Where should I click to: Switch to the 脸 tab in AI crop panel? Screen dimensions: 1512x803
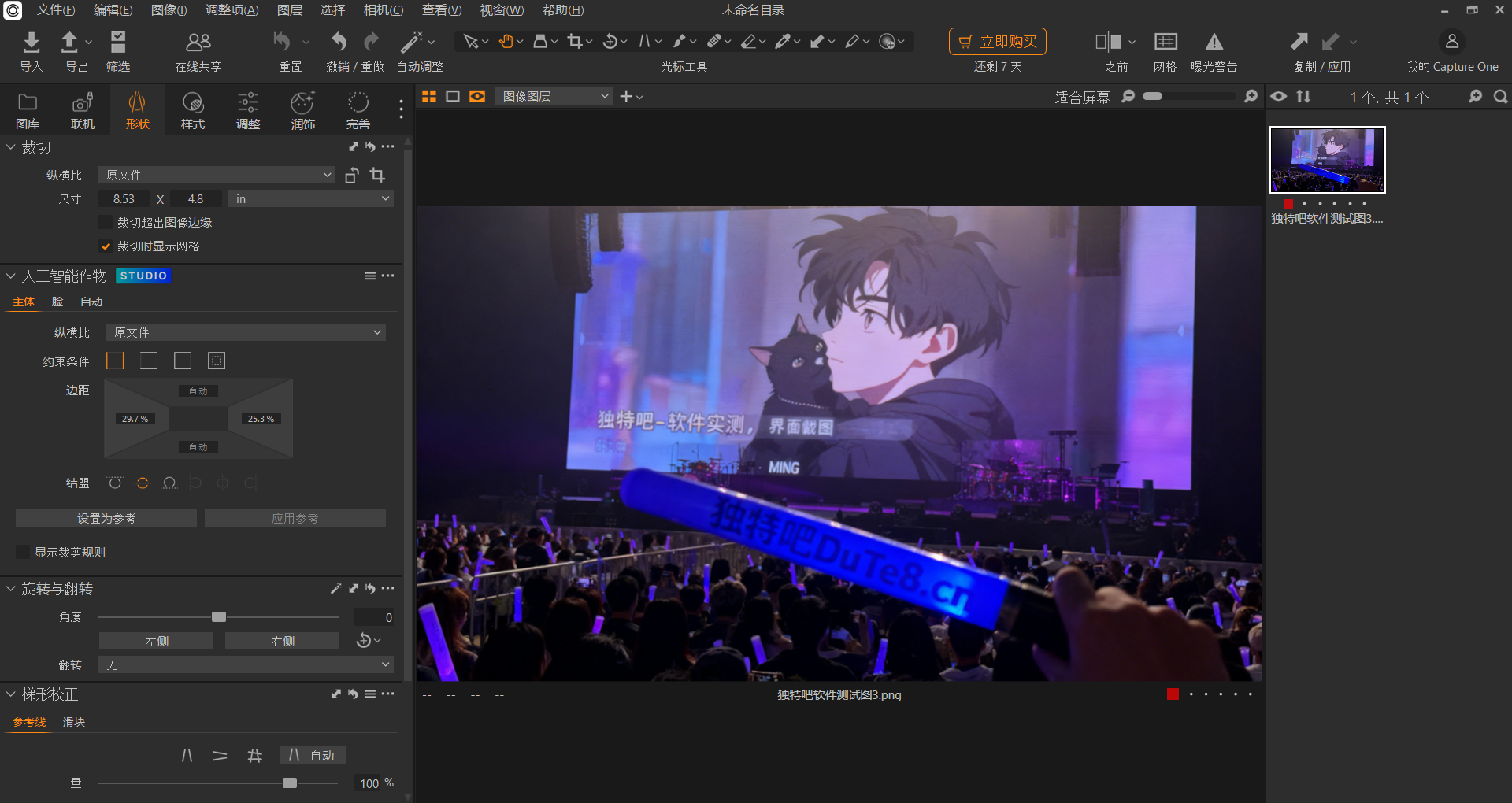tap(56, 302)
